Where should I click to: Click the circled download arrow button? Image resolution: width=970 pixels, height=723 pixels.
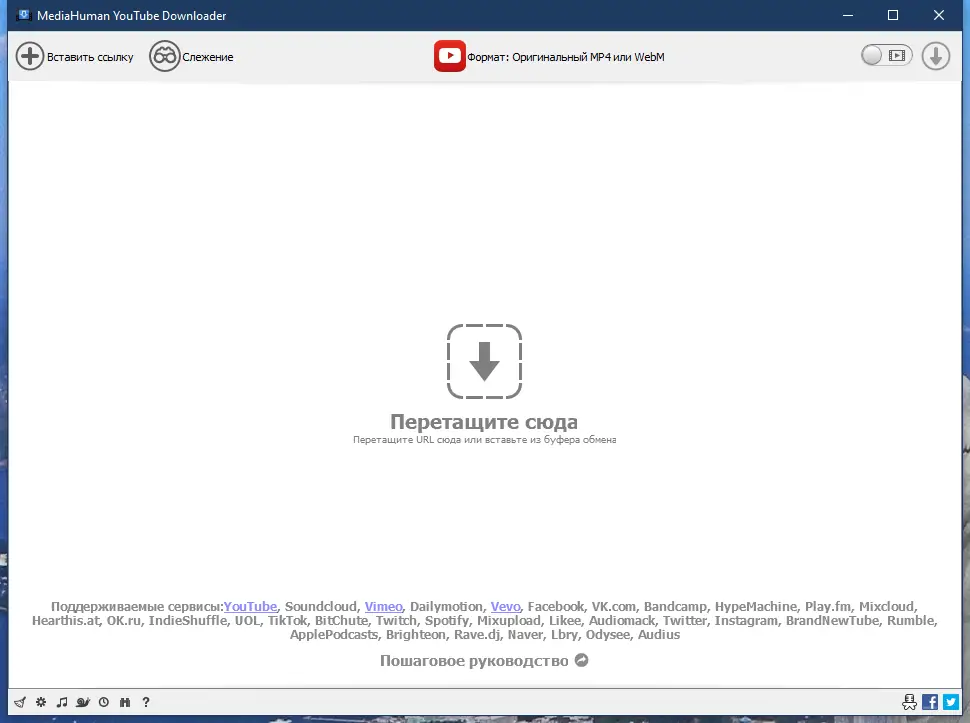[x=935, y=55]
